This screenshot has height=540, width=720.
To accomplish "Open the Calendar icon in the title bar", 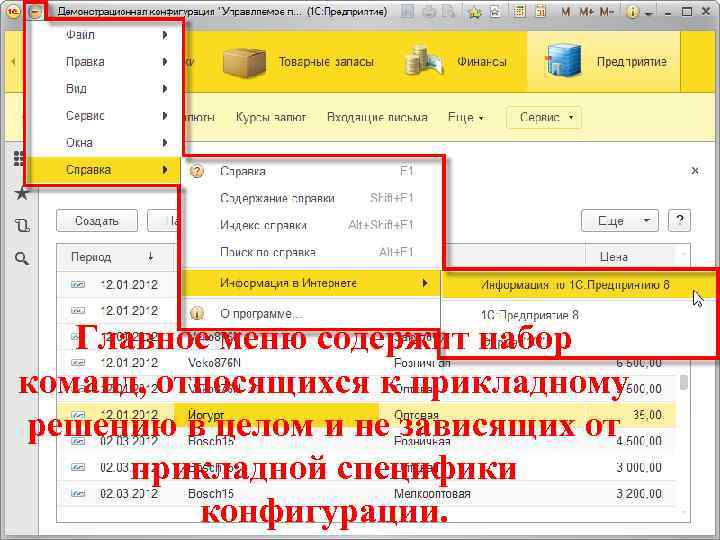I will (541, 11).
